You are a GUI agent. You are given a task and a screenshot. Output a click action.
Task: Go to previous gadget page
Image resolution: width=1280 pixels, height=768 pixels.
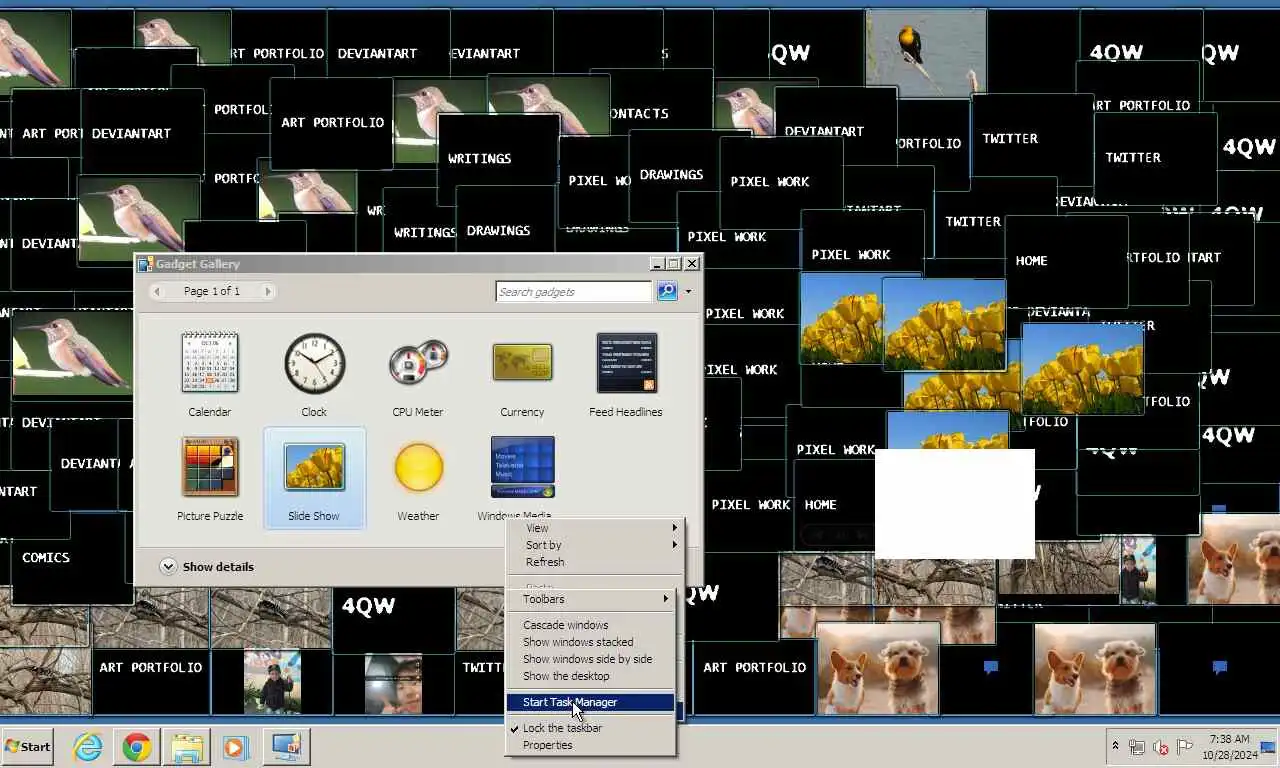[x=157, y=291]
